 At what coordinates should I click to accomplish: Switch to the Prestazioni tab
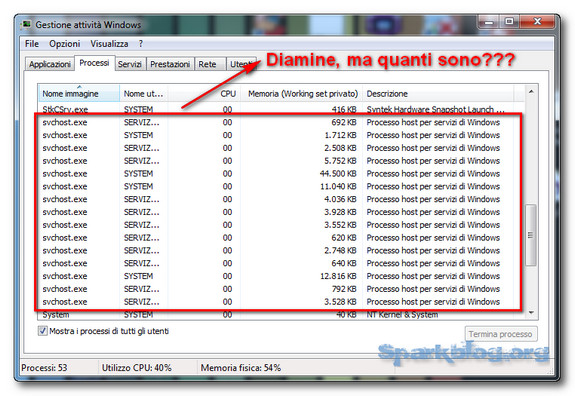point(170,64)
